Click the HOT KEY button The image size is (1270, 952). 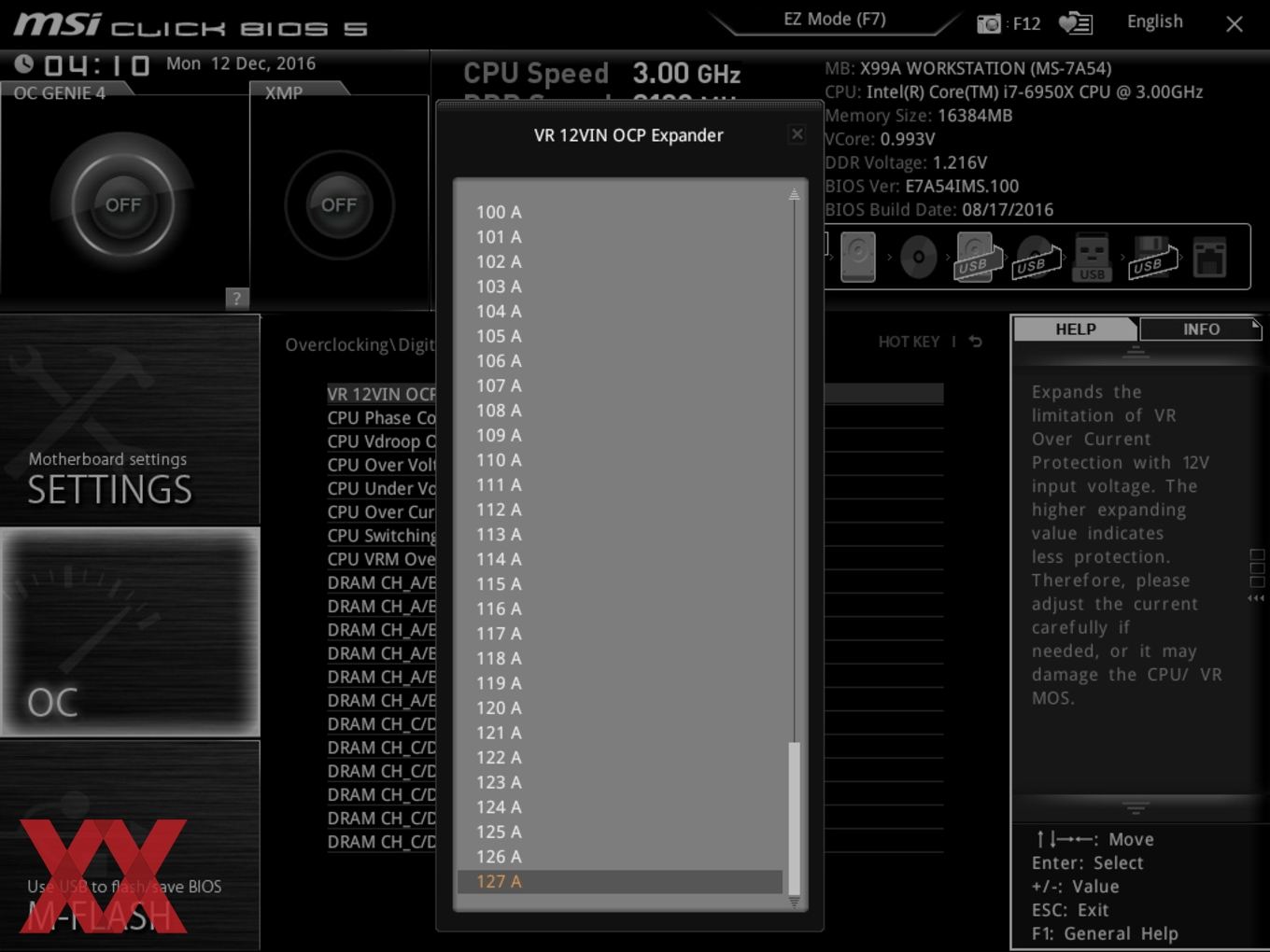coord(909,342)
